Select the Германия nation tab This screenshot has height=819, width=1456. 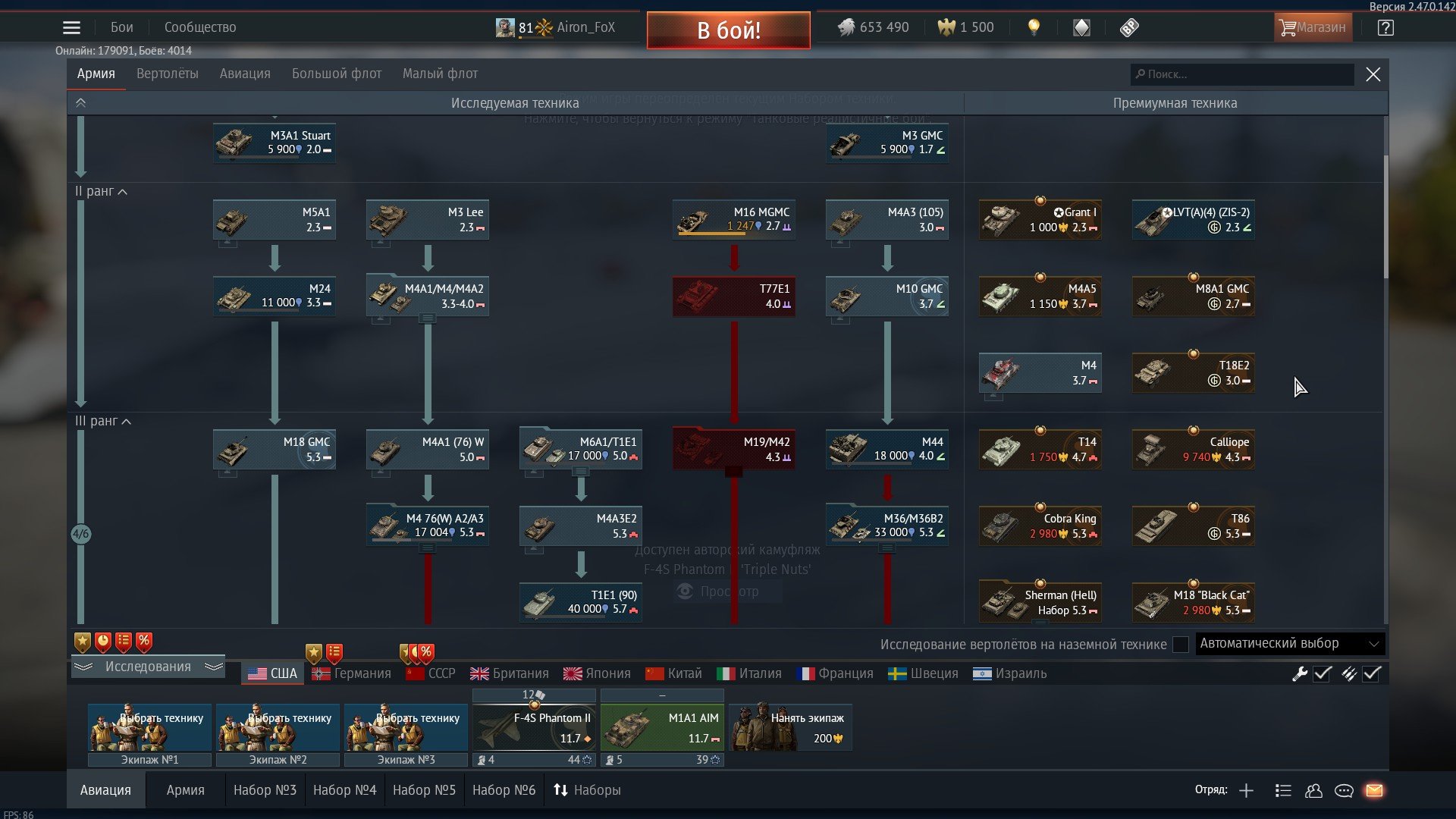tap(352, 673)
